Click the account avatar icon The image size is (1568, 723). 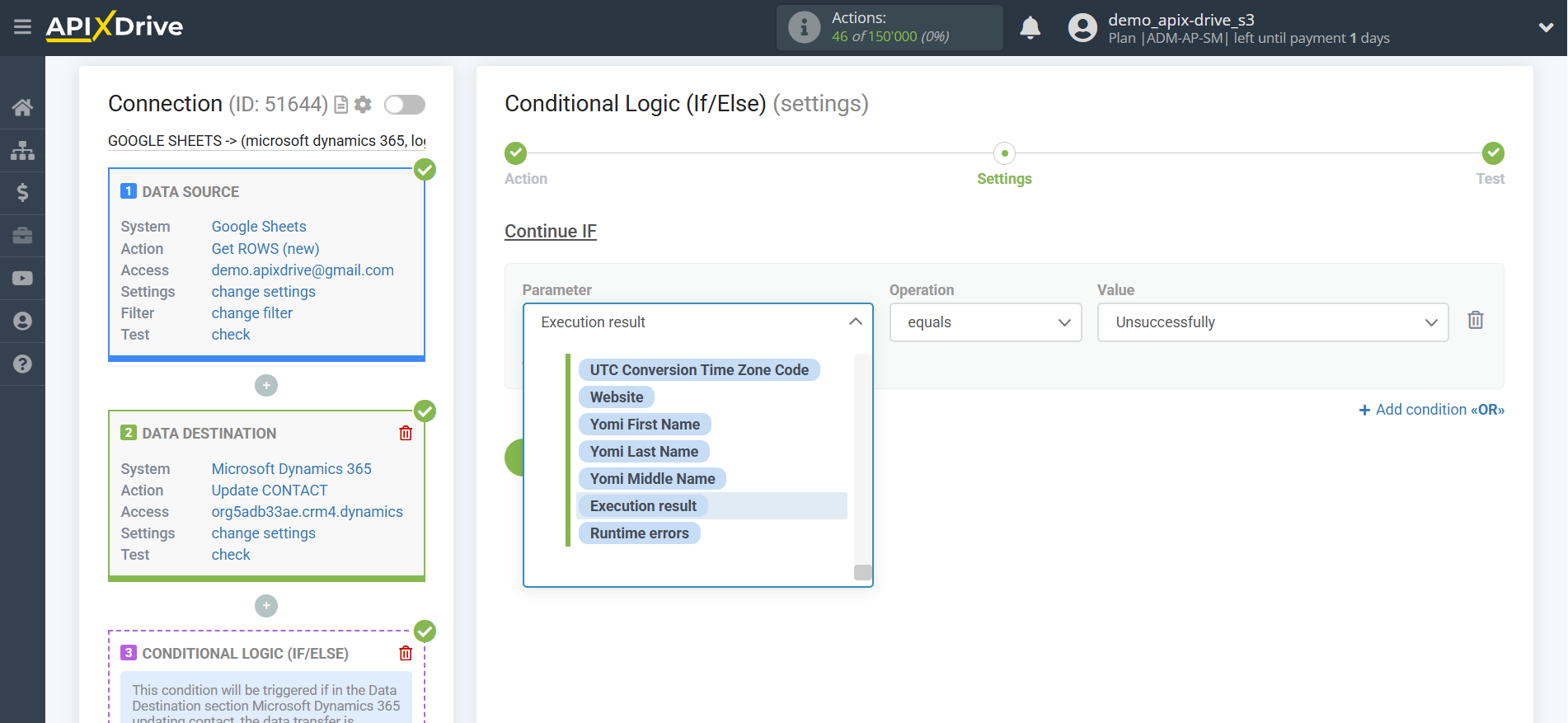pos(1082,27)
